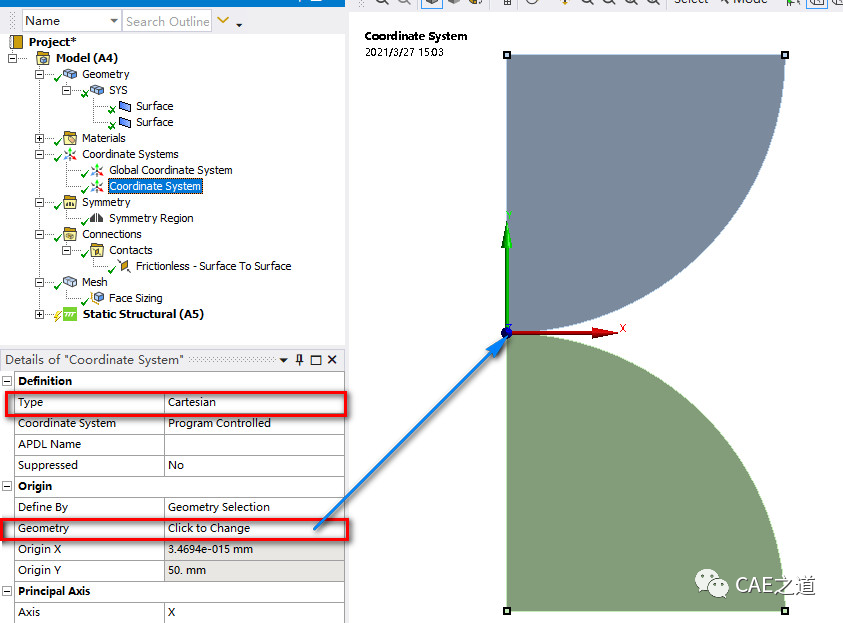Click the second Surface body icon
Viewport: 843px width, 623px height.
pos(125,122)
